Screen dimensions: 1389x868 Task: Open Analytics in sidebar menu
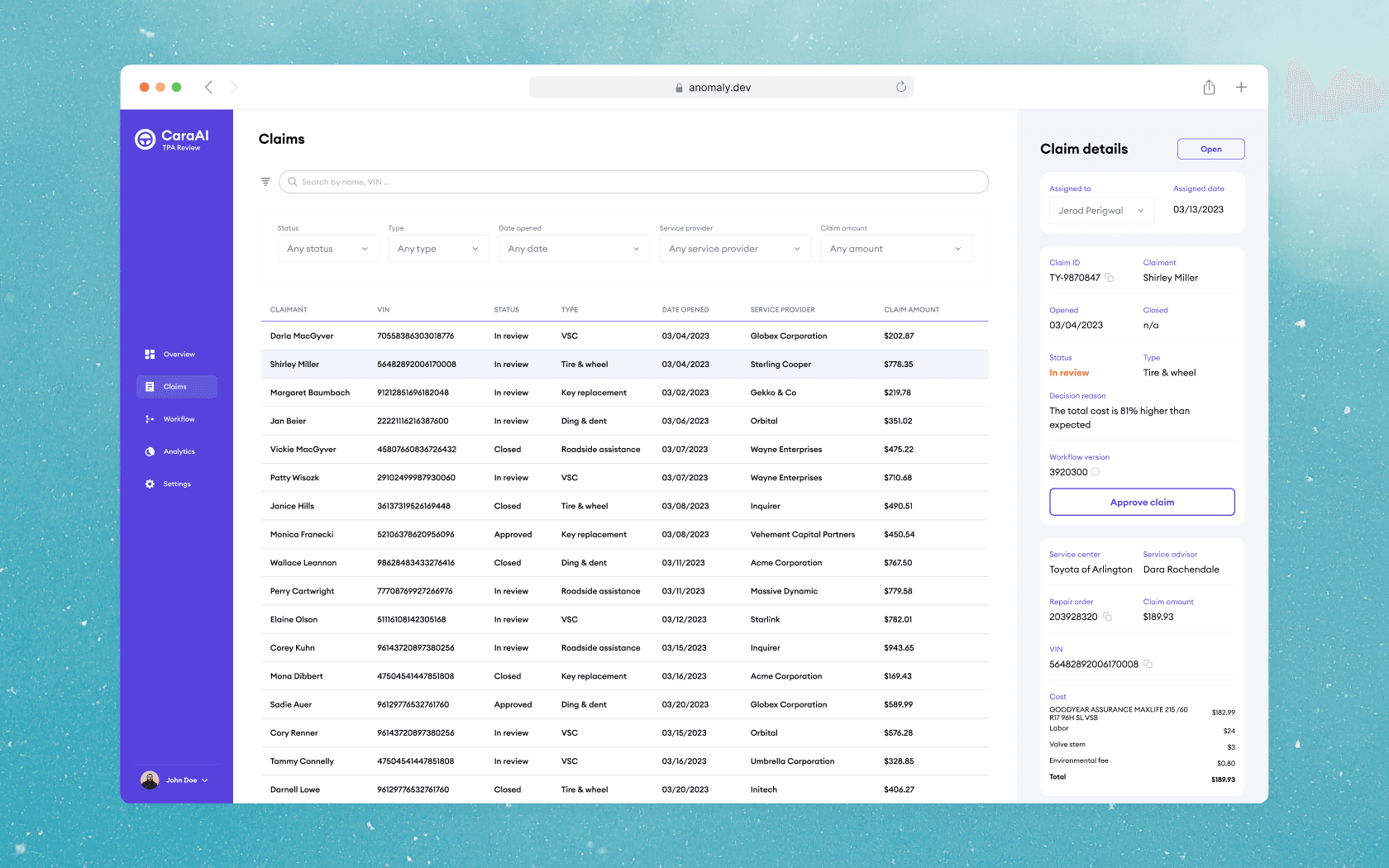(177, 451)
